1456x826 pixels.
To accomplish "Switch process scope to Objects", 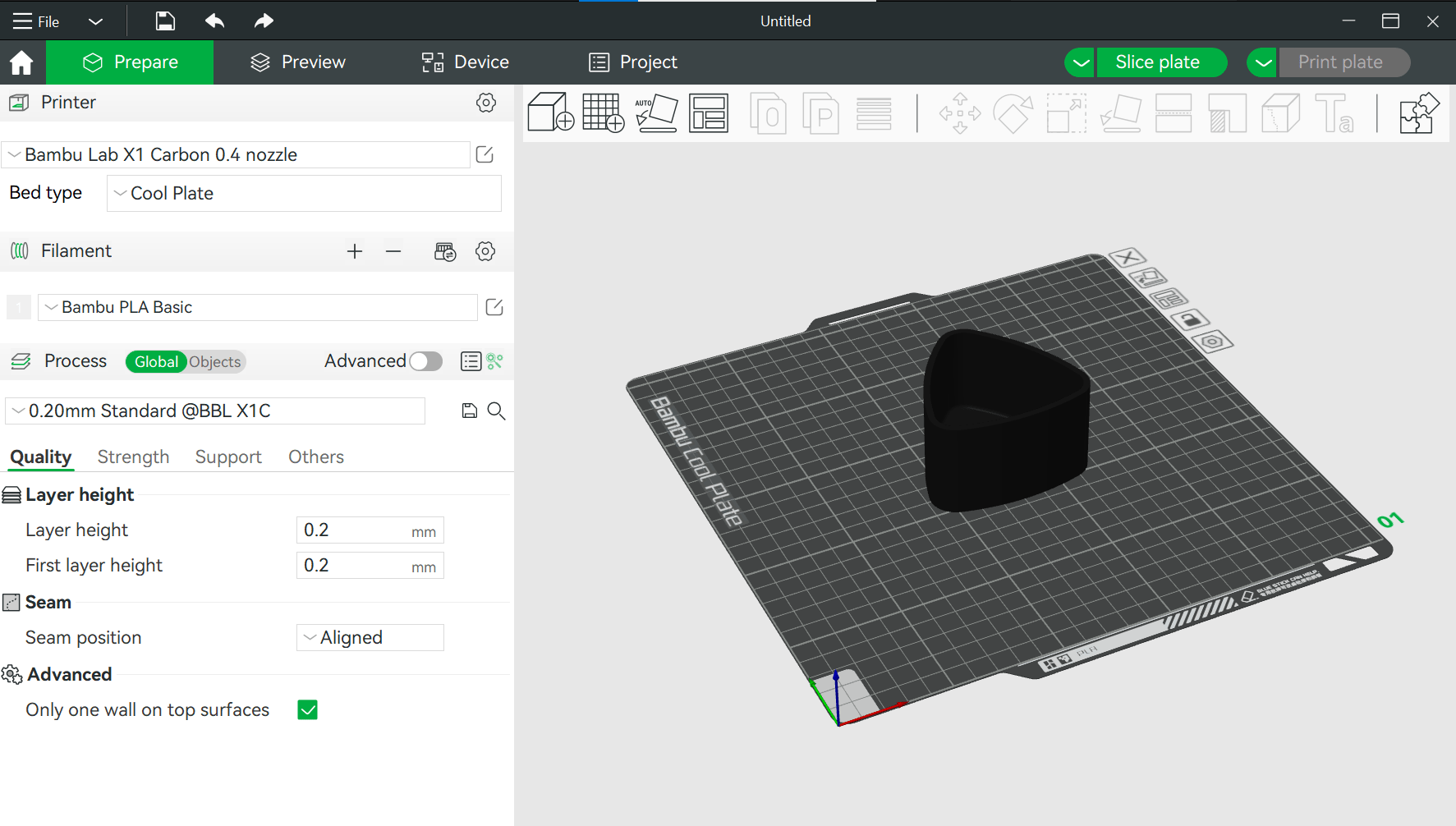I will click(215, 362).
